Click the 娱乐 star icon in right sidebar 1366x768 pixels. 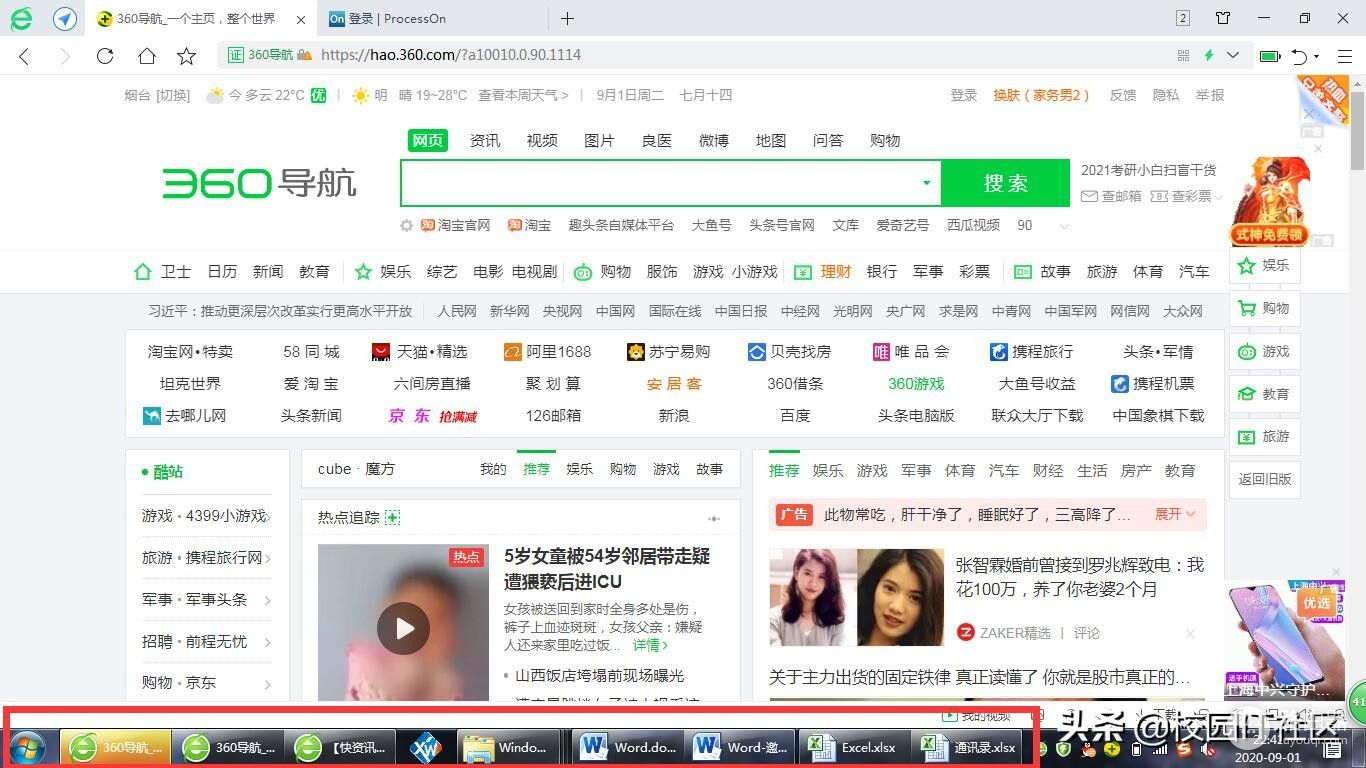pyautogui.click(x=1247, y=266)
